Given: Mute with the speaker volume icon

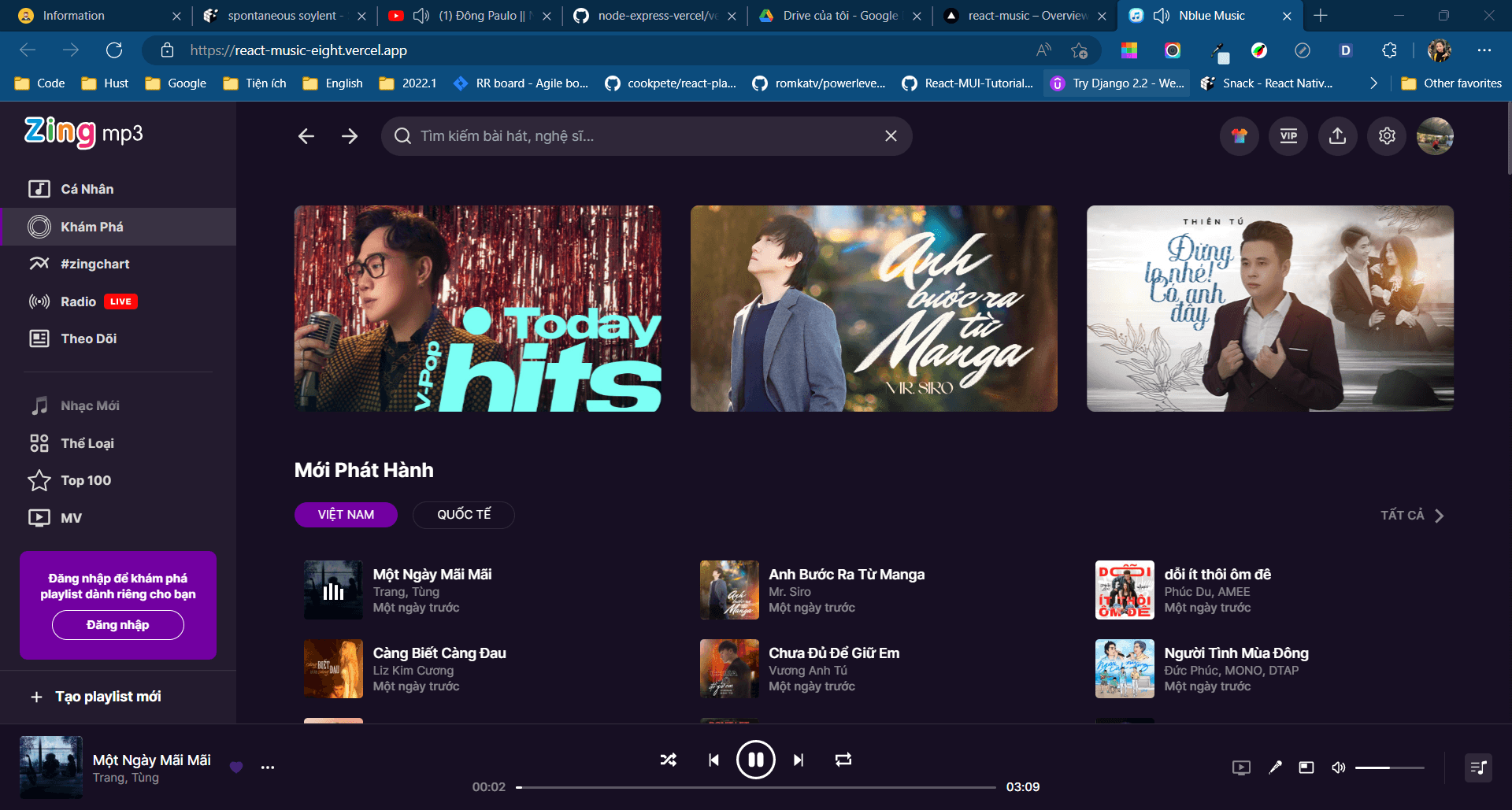Looking at the screenshot, I should tap(1338, 767).
